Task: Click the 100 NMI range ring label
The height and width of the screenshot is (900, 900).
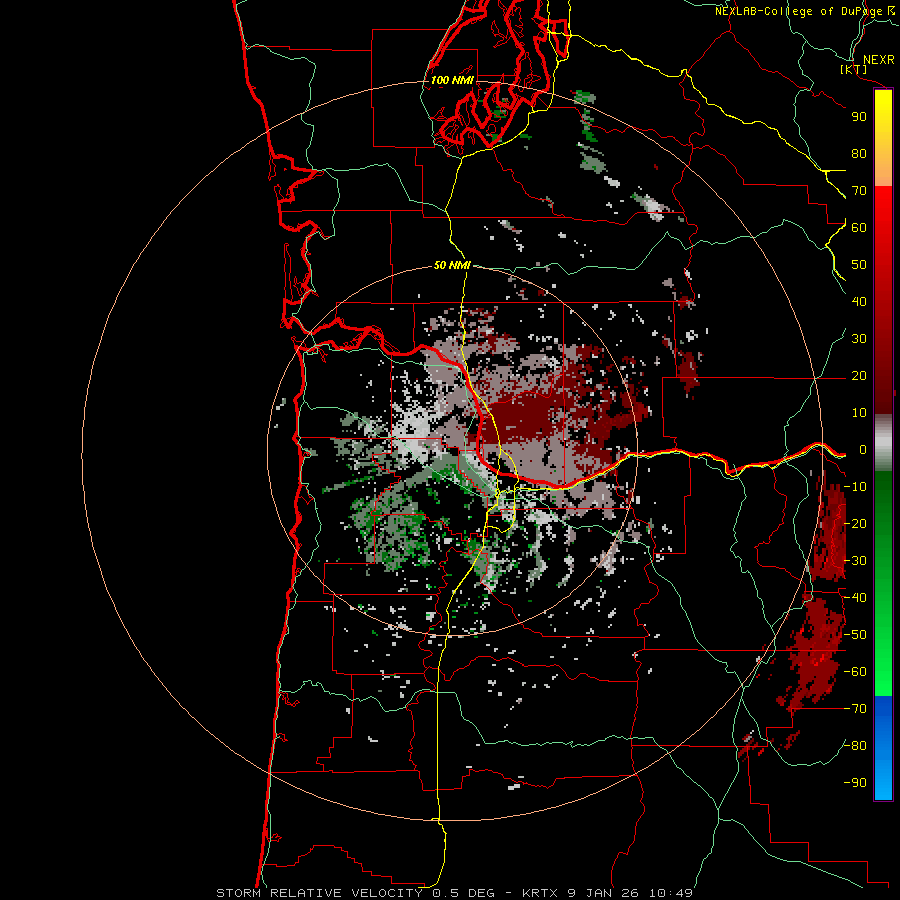Action: (452, 80)
